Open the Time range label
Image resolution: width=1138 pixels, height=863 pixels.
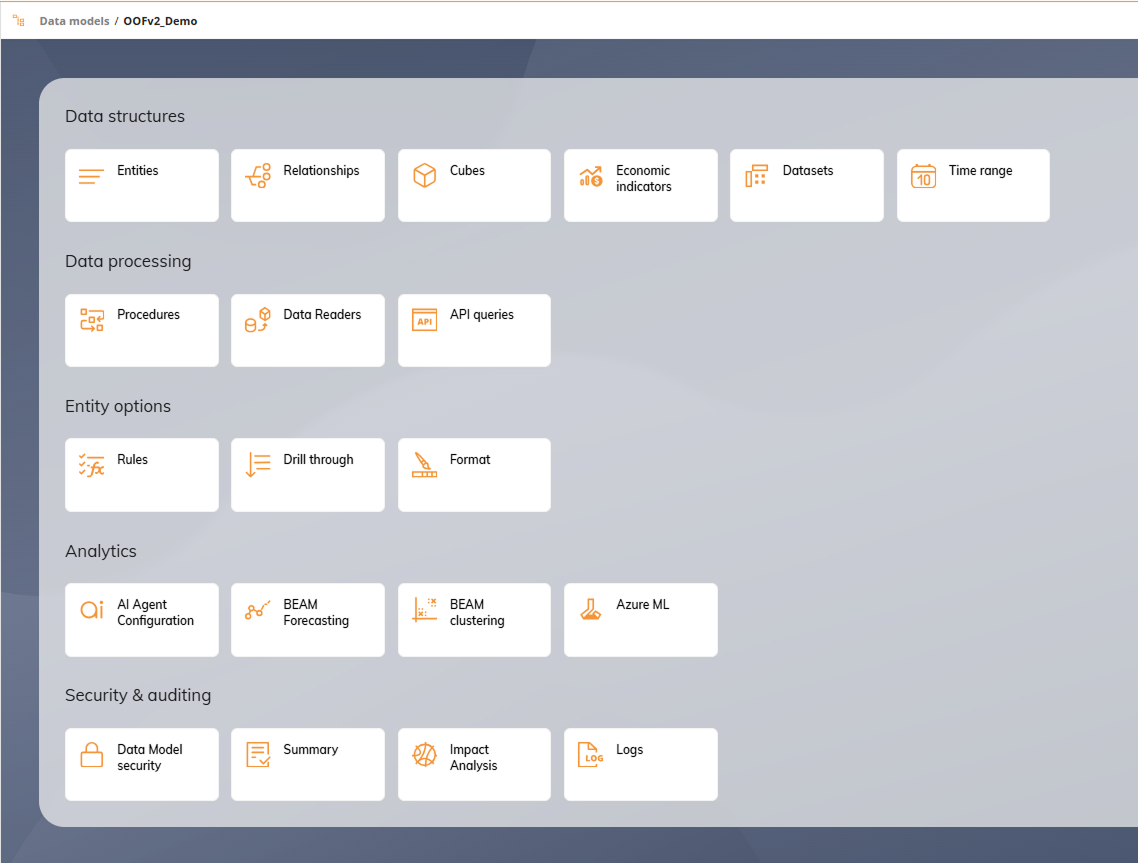coord(981,171)
